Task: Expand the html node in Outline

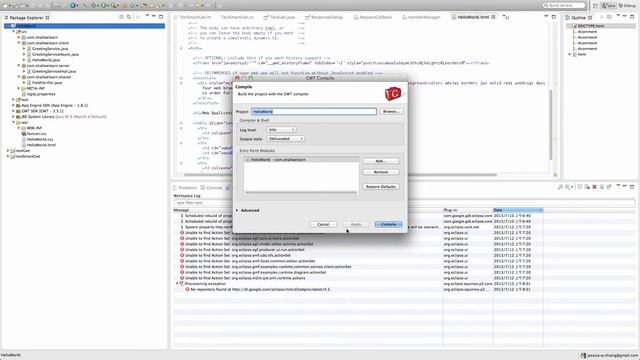Action: tap(570, 54)
